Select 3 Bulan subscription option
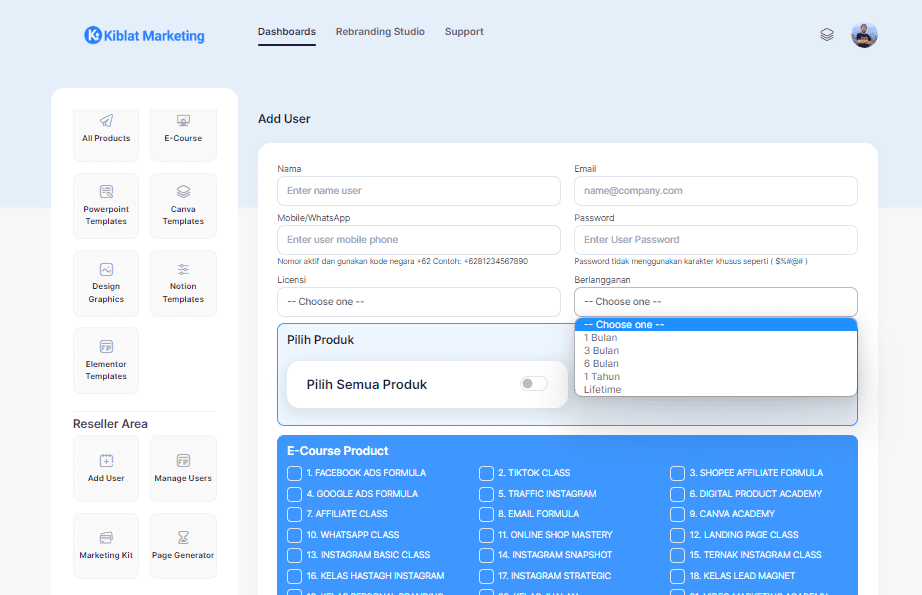922x595 pixels. point(716,350)
